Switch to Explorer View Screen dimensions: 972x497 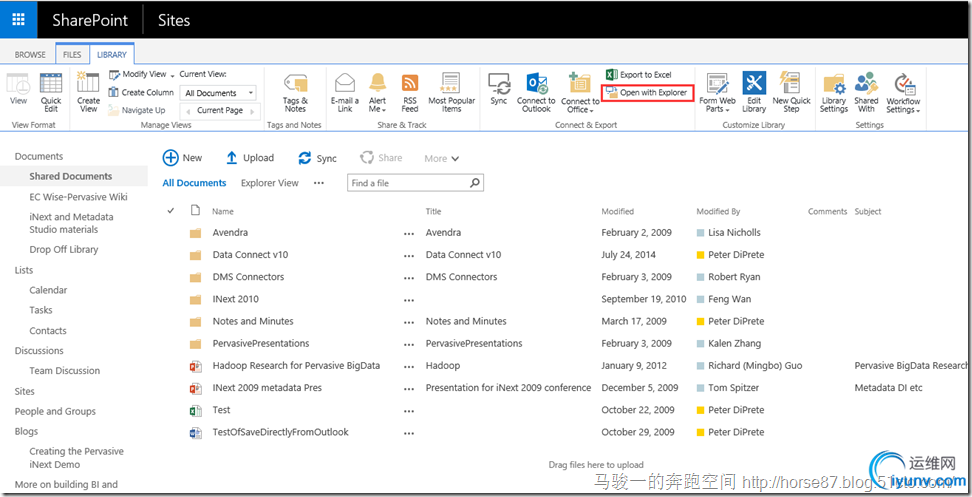[x=270, y=183]
